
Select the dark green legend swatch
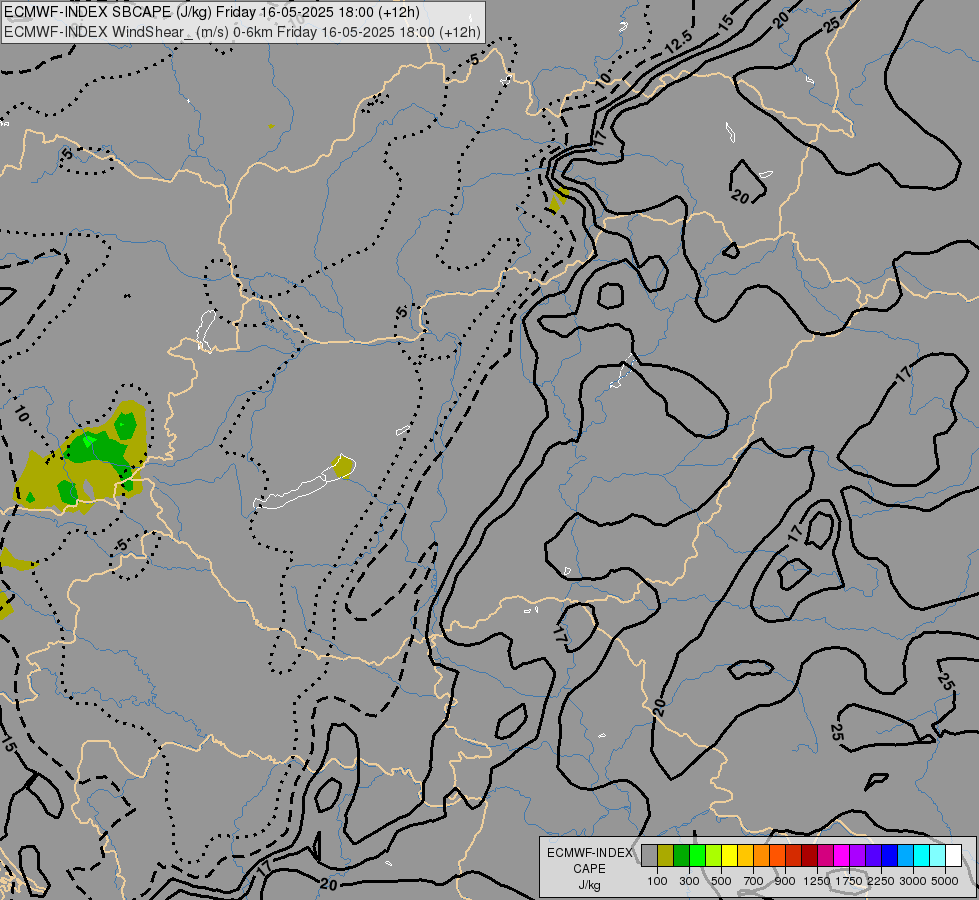coord(682,855)
